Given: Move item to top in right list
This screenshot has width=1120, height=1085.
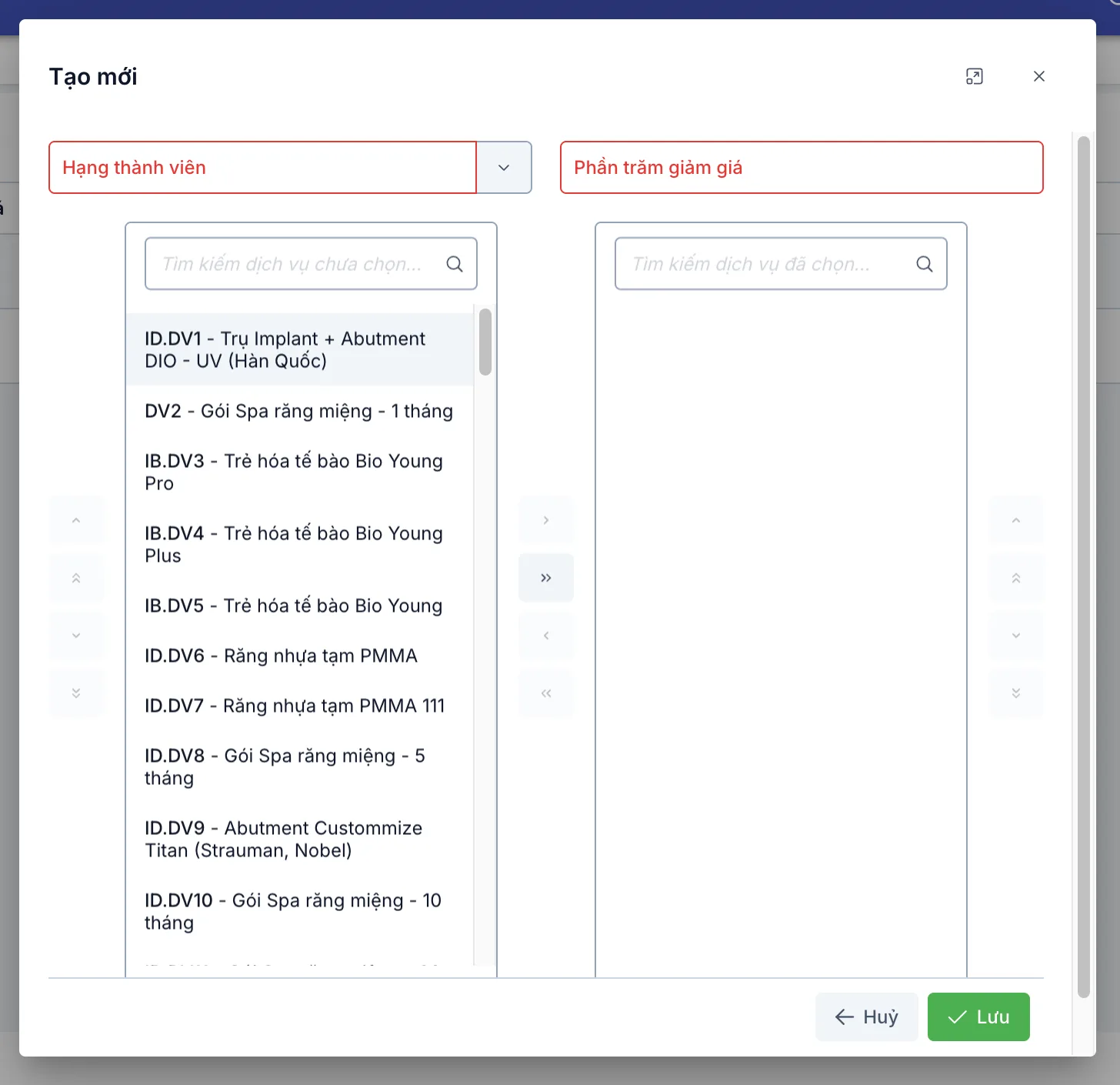Looking at the screenshot, I should click(x=1016, y=578).
